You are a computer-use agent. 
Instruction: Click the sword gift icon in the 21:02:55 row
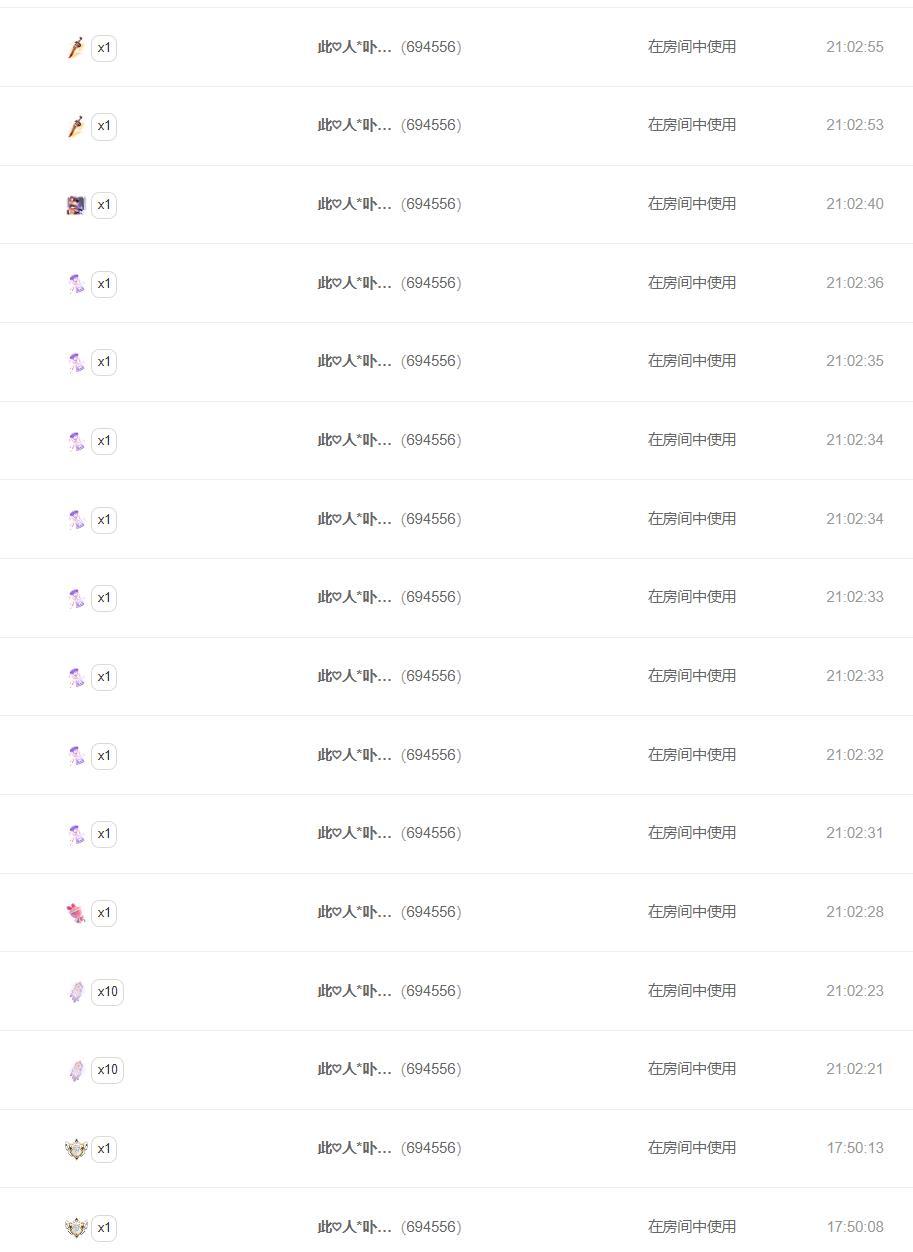pyautogui.click(x=76, y=48)
